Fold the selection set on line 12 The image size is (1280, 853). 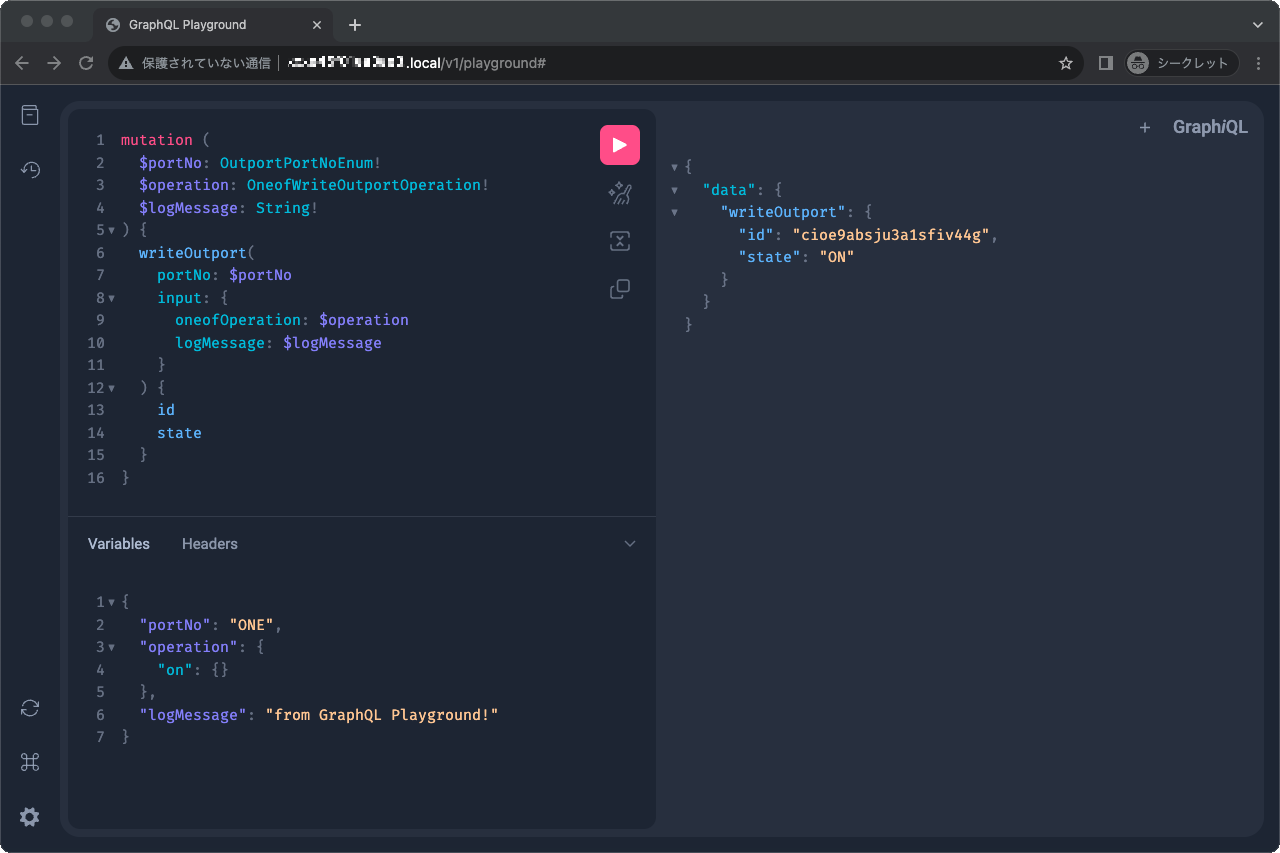(x=112, y=388)
